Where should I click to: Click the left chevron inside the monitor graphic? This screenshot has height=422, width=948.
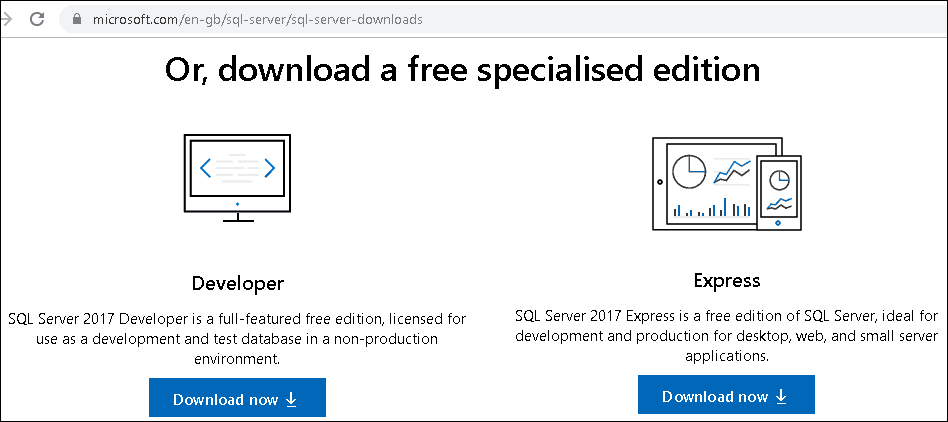[x=206, y=168]
